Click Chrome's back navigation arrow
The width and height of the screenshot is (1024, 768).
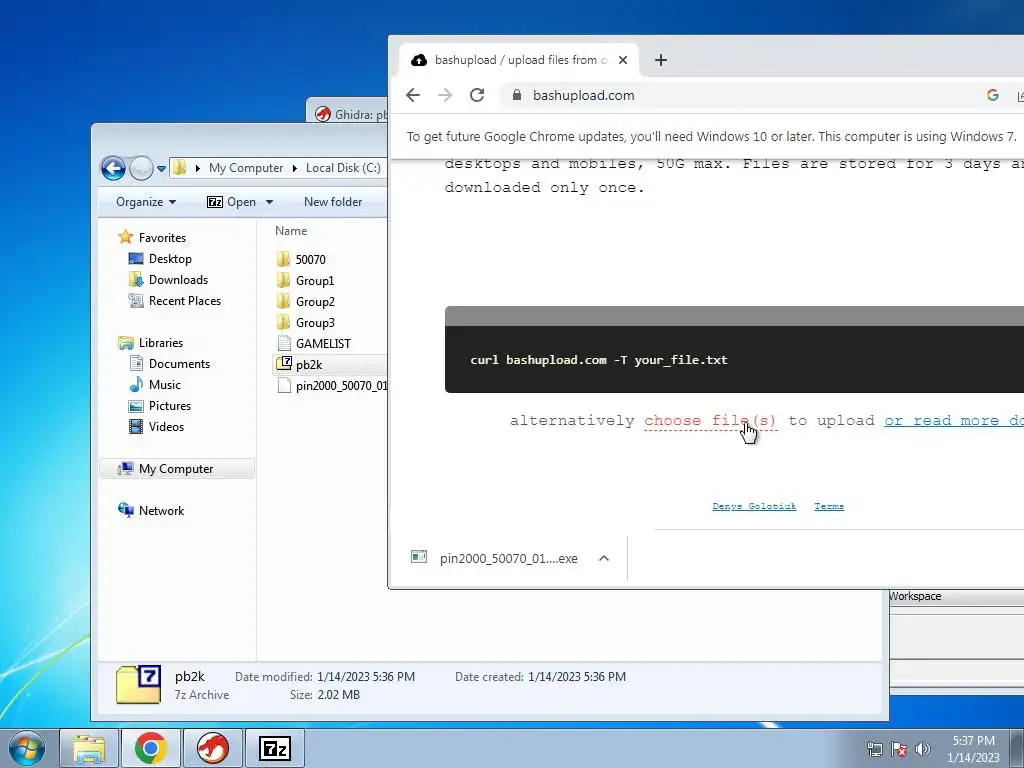click(413, 95)
